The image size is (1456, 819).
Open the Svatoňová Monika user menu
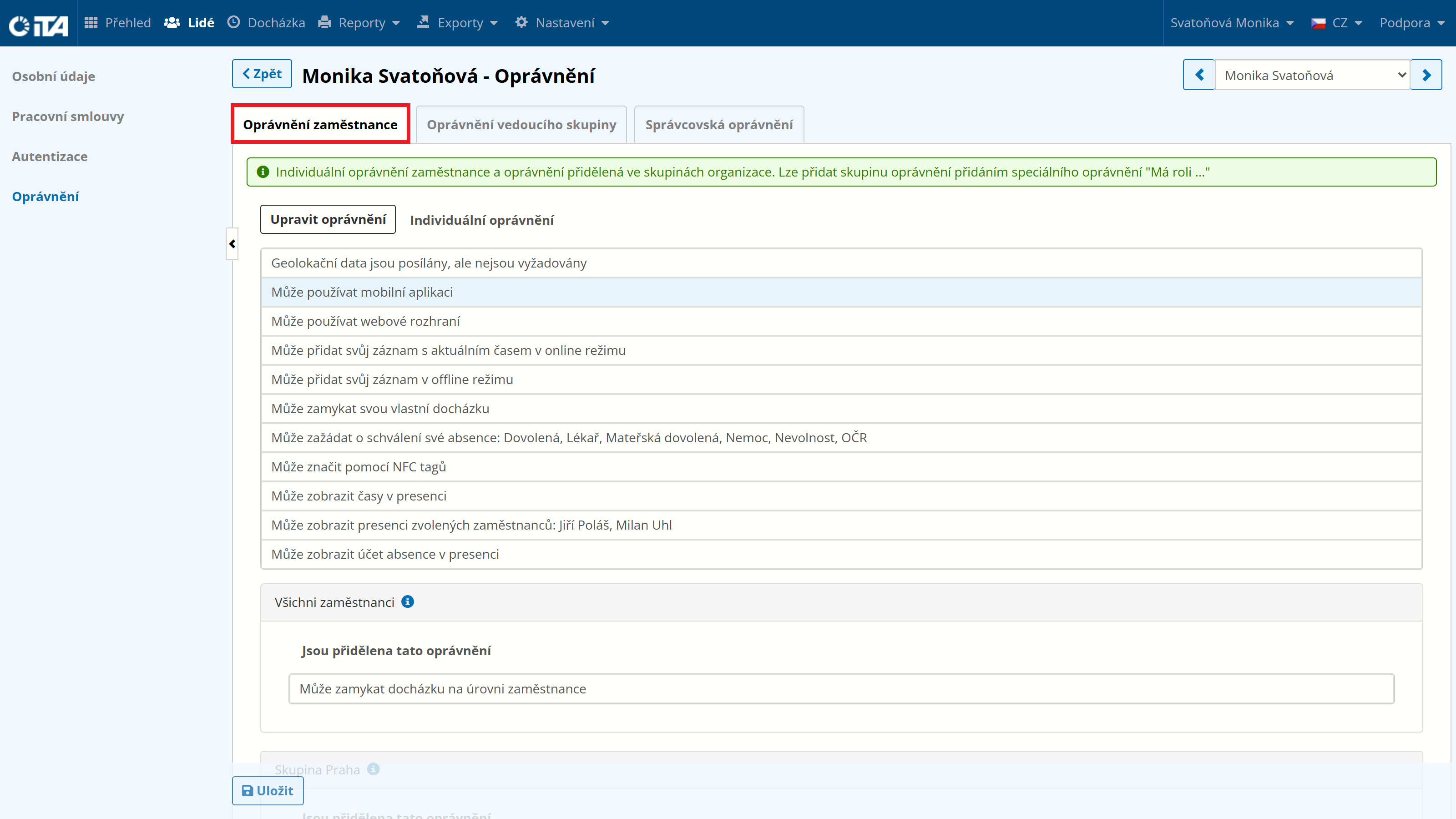(1232, 23)
